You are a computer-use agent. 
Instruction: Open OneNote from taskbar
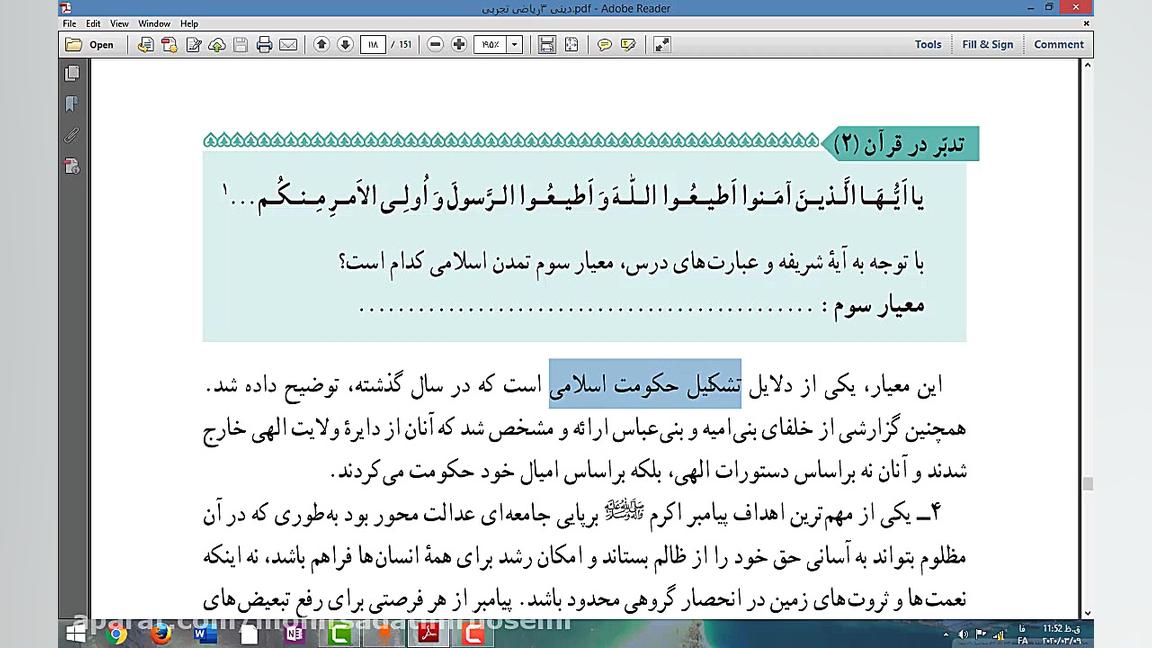click(294, 633)
